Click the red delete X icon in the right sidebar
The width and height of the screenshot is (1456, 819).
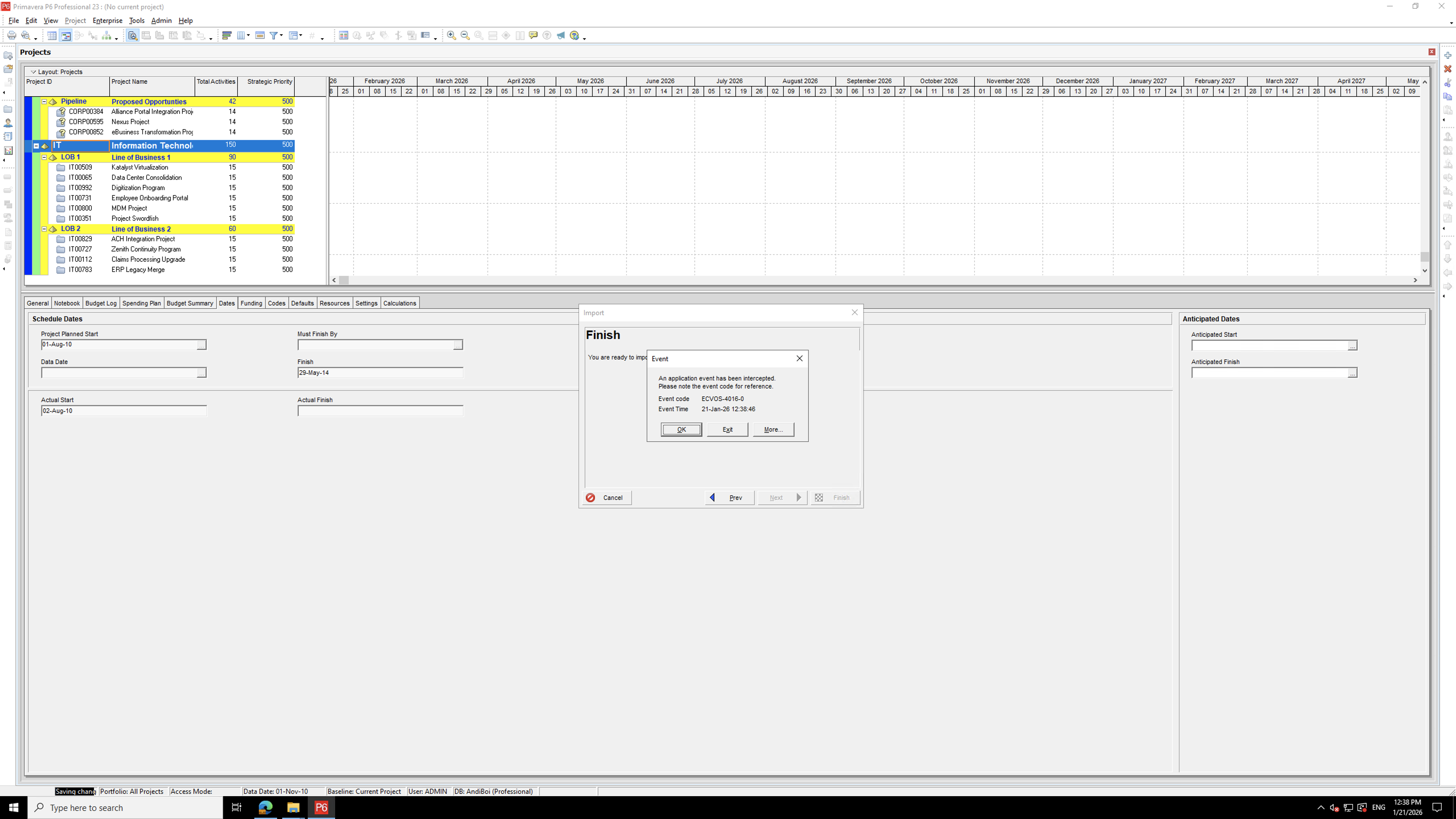coord(1447,69)
